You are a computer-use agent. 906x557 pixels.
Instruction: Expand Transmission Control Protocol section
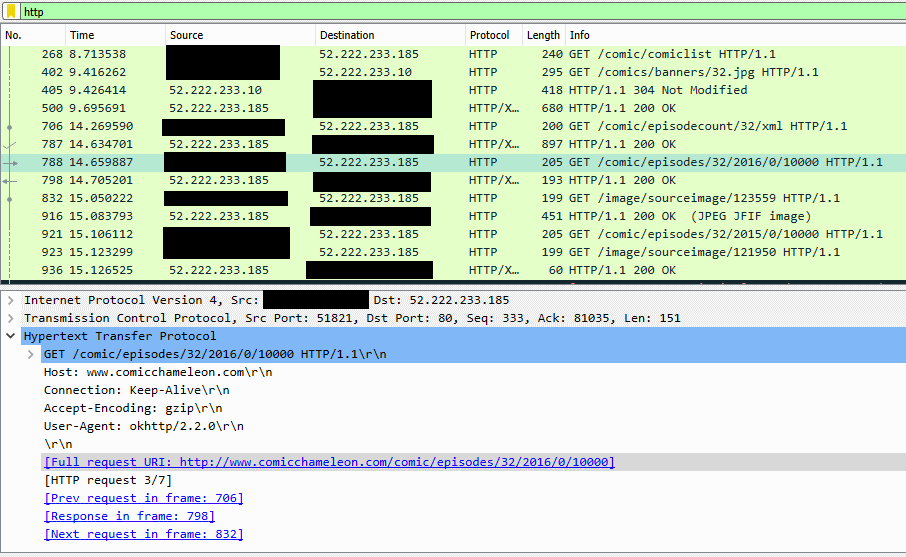[10, 318]
